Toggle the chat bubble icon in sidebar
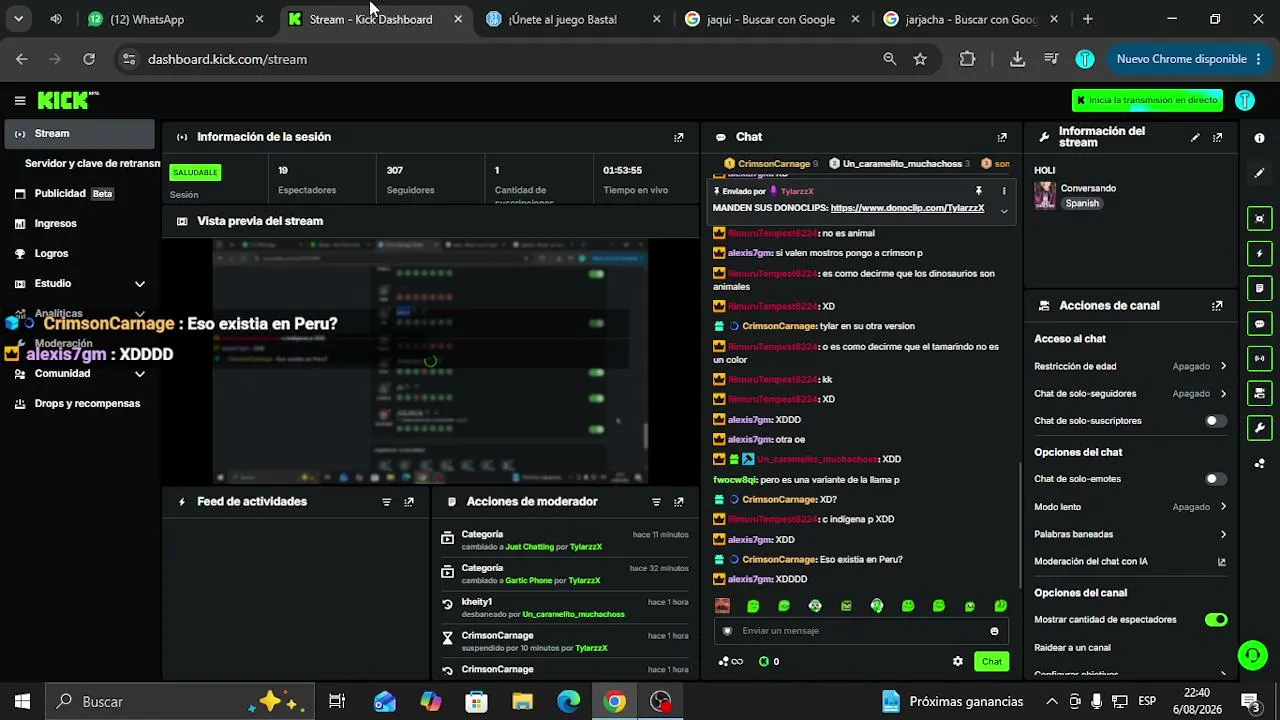1280x720 pixels. click(x=1259, y=324)
